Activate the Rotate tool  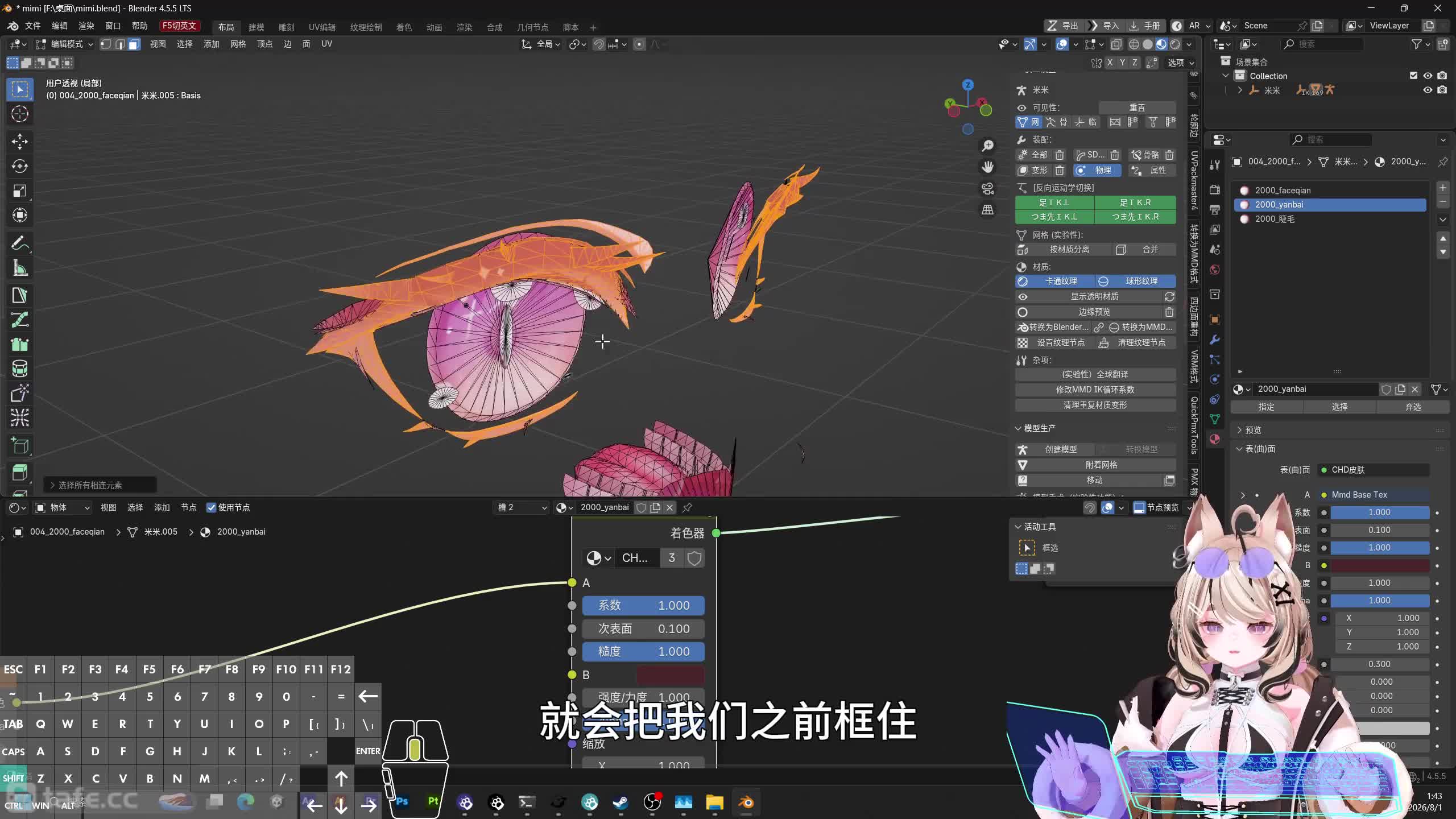(20, 166)
